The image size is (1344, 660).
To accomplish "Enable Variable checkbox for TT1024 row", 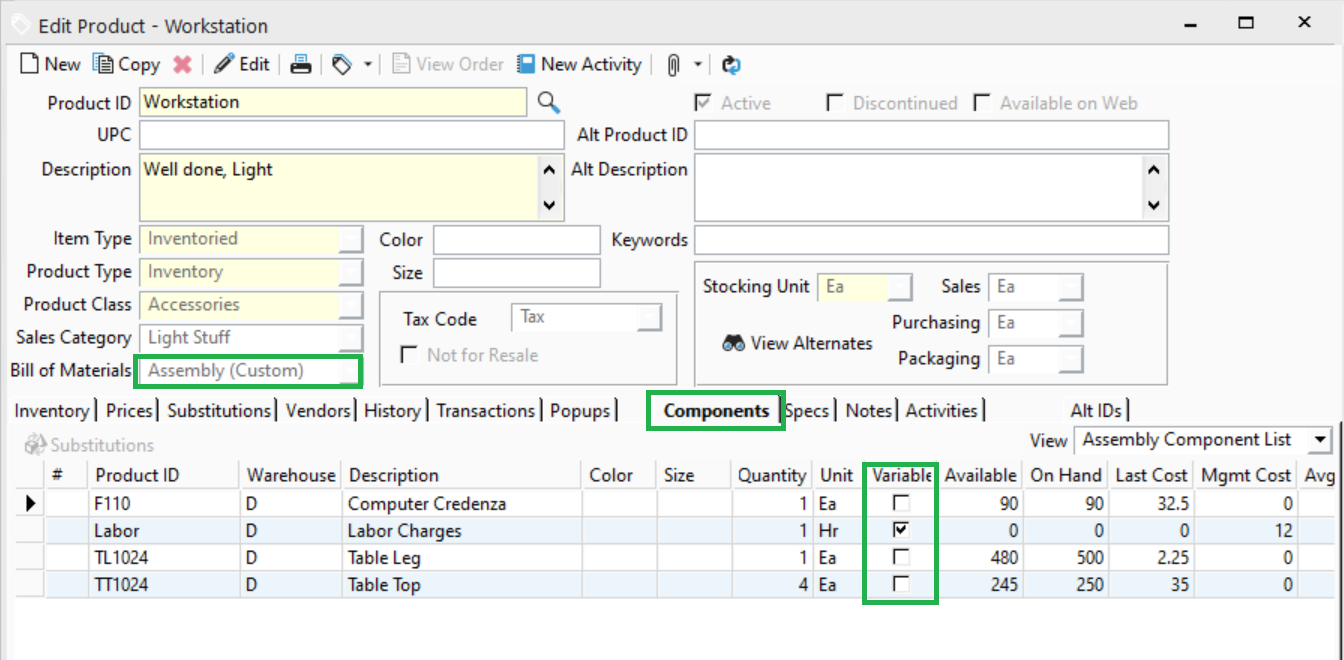I will [901, 585].
